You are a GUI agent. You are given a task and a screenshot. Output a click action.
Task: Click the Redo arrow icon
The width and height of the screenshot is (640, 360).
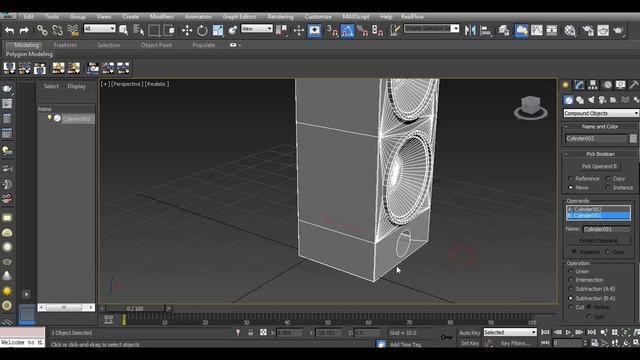(x=24, y=30)
